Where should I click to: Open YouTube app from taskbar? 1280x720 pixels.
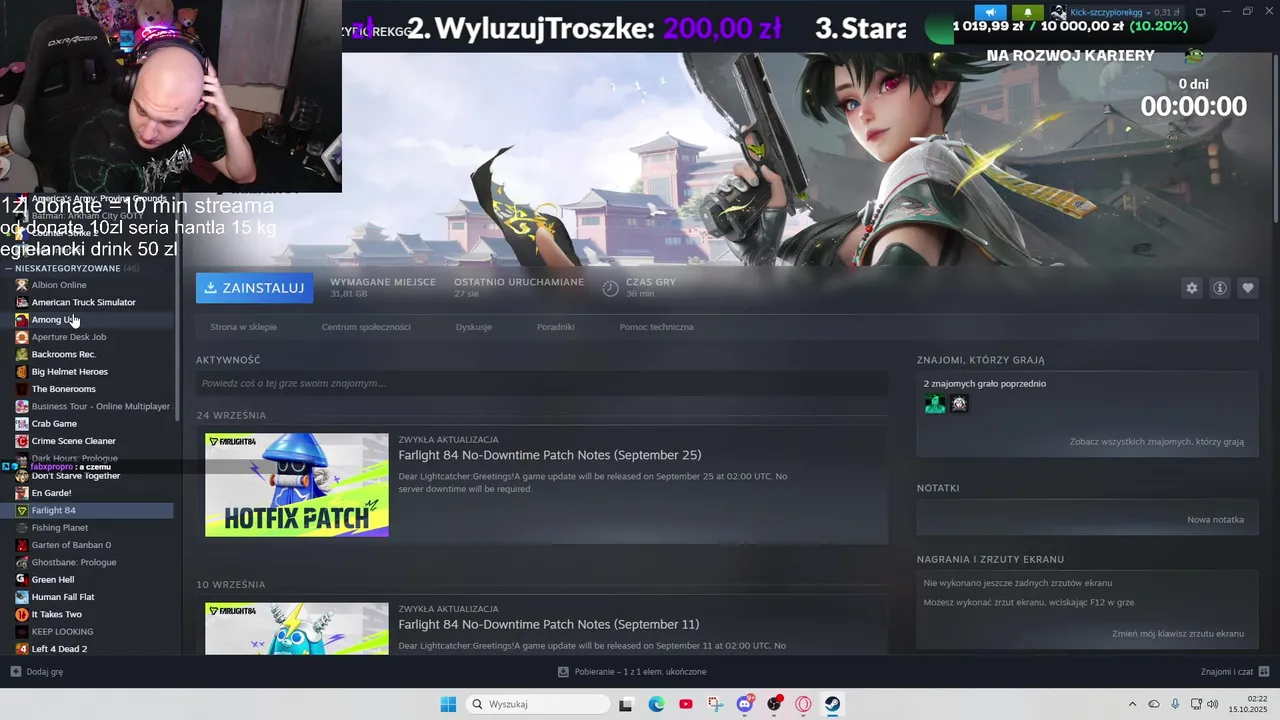click(x=685, y=704)
